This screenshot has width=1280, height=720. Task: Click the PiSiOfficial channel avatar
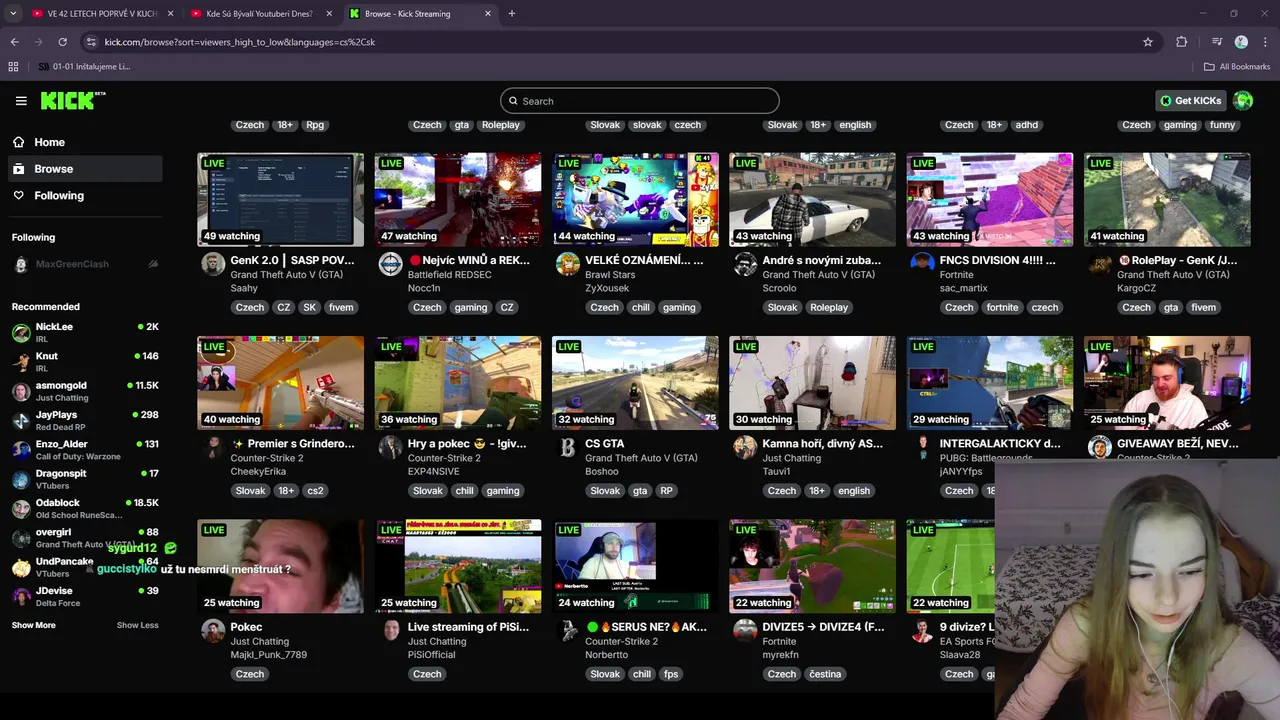pos(390,630)
